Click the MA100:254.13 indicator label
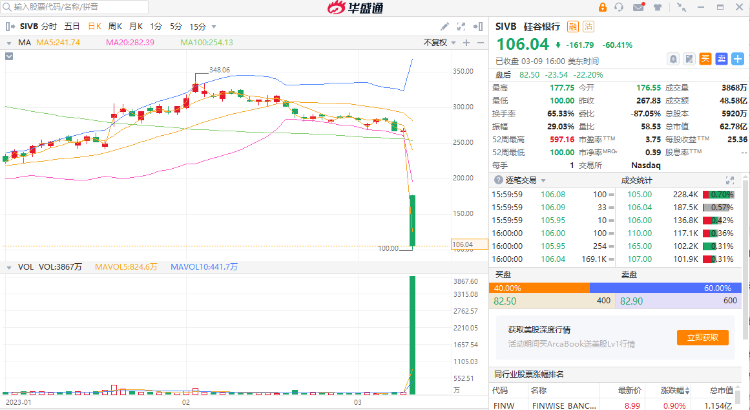750x410 pixels. pyautogui.click(x=207, y=43)
